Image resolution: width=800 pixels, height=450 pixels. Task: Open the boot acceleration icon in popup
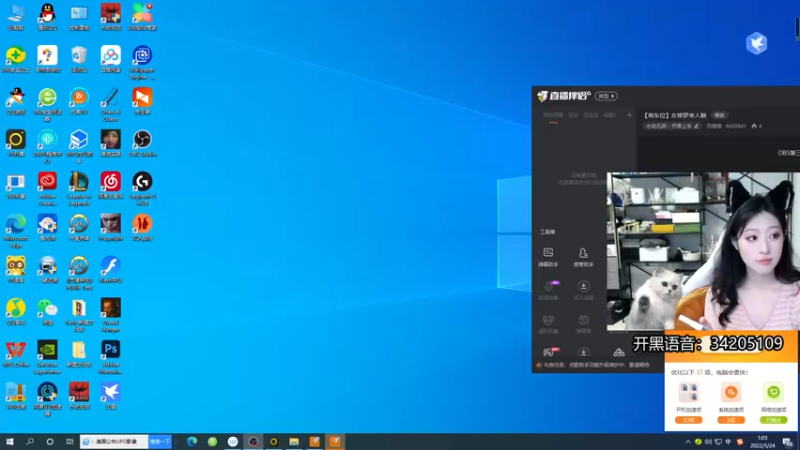688,392
